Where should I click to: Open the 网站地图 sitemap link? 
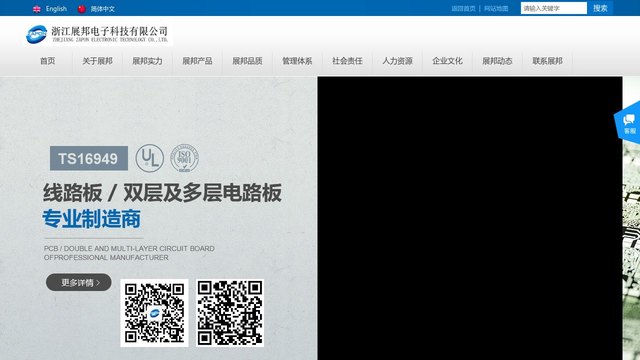click(x=496, y=8)
